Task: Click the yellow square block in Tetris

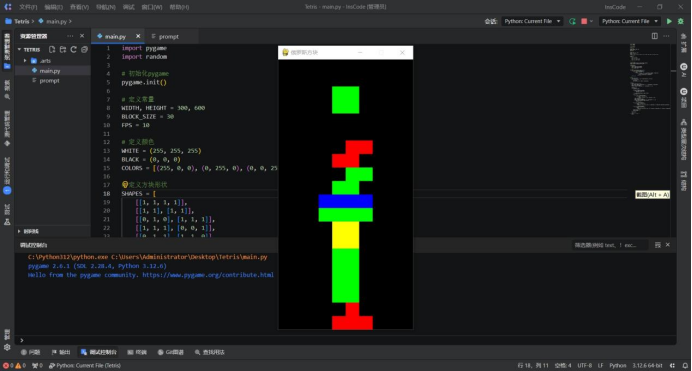Action: pos(346,235)
